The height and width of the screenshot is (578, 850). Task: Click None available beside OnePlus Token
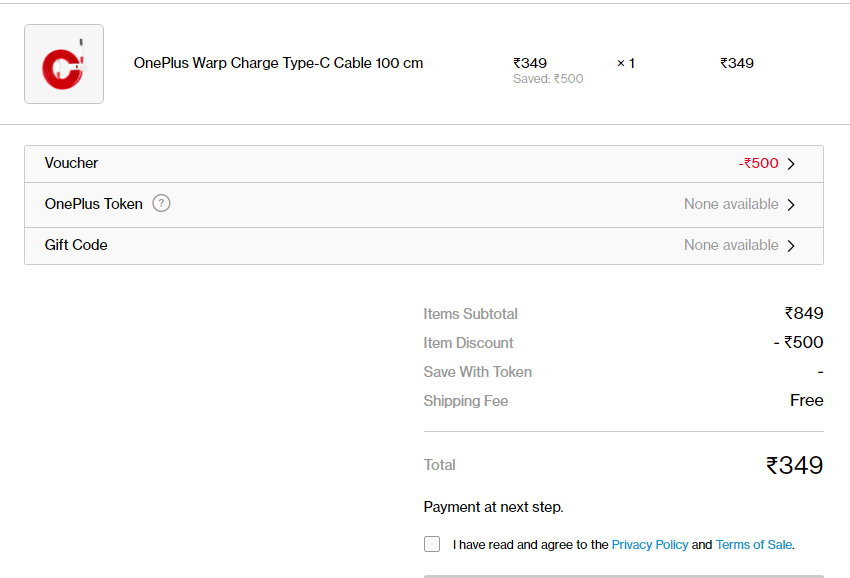coord(731,204)
